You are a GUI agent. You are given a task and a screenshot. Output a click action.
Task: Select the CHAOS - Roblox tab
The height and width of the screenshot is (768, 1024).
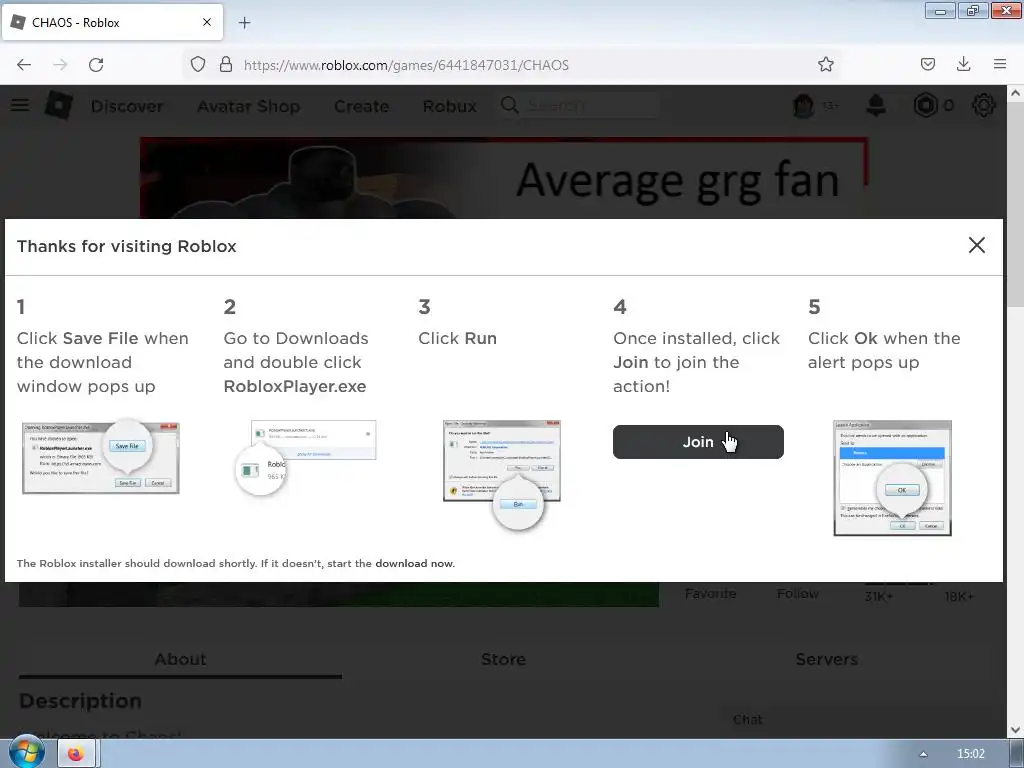coord(112,22)
